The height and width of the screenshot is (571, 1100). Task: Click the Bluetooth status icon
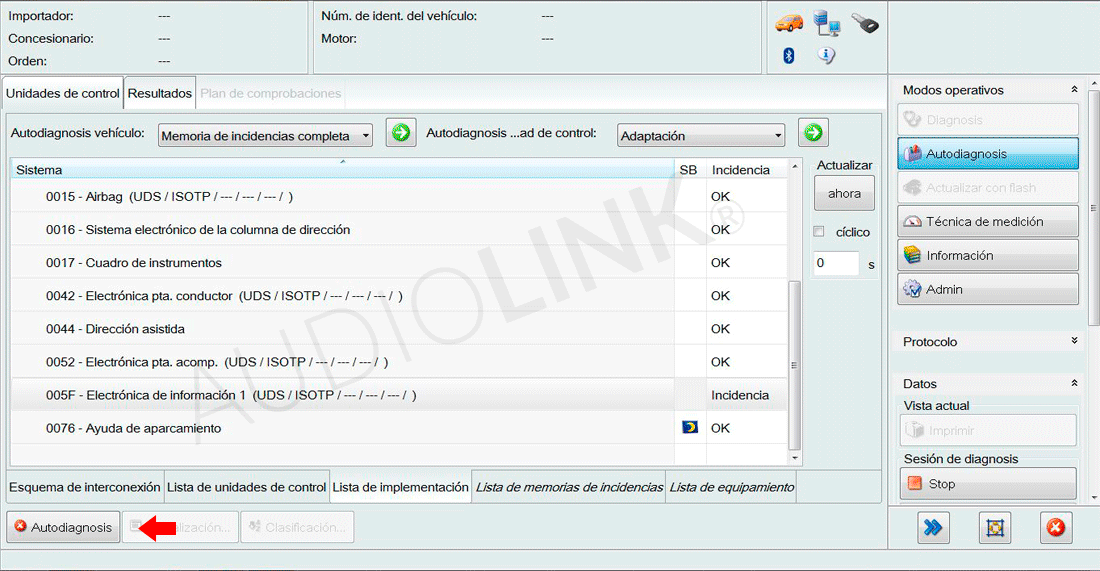[x=788, y=56]
